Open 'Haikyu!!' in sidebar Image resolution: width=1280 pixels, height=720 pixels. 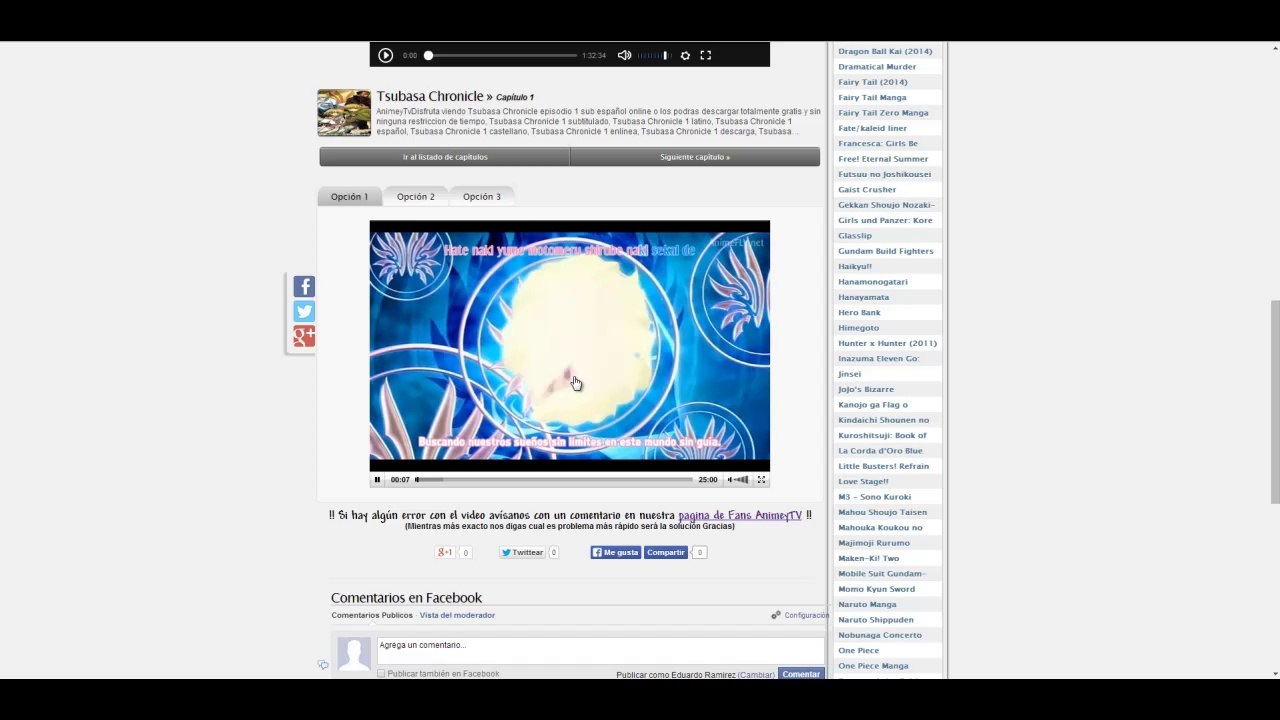pyautogui.click(x=855, y=267)
